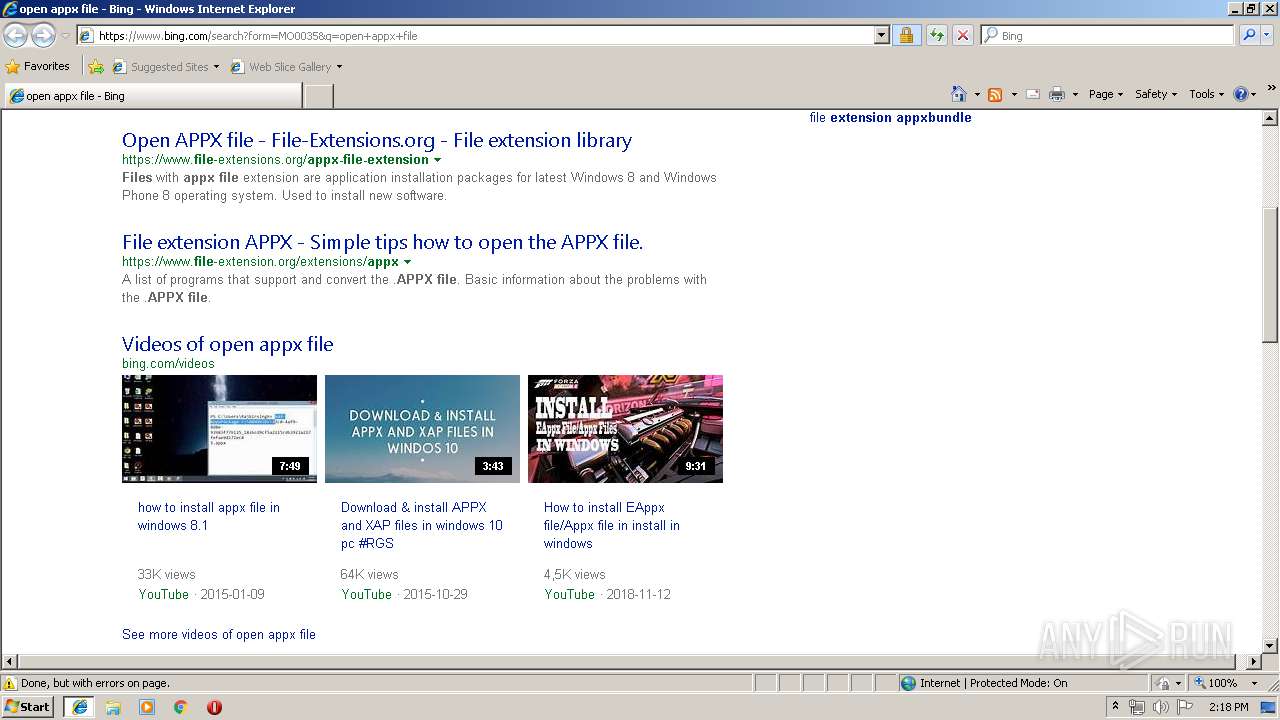The image size is (1280, 720).
Task: Click the scroll down arrow
Action: pyautogui.click(x=1270, y=645)
